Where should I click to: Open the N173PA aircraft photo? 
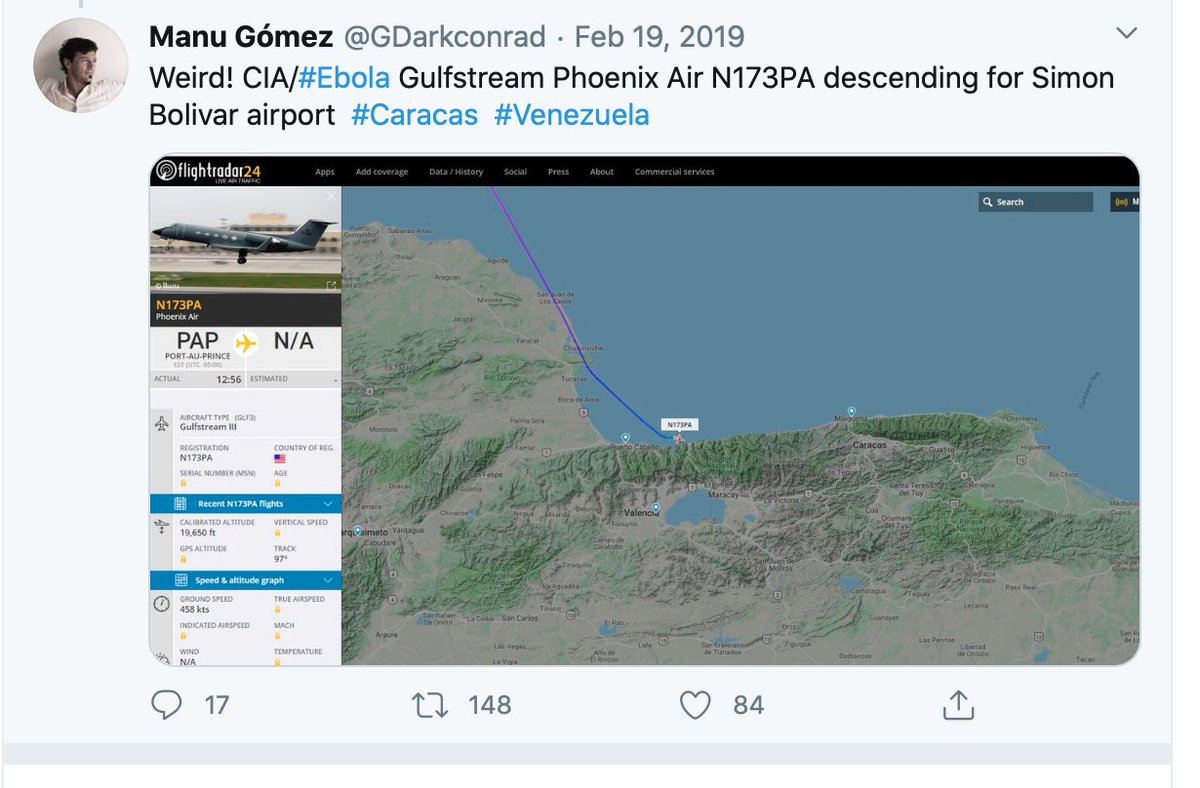coord(246,239)
